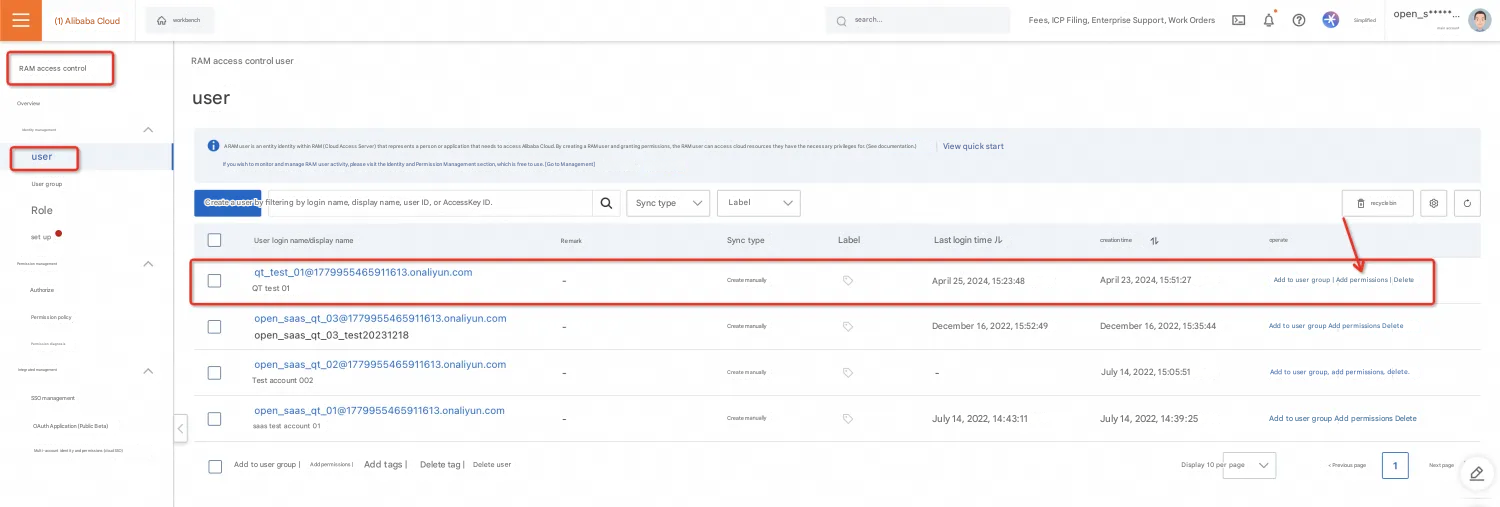Open the open_saas_qt_03 user link
Screen dimensions: 1500x507
[x=380, y=318]
